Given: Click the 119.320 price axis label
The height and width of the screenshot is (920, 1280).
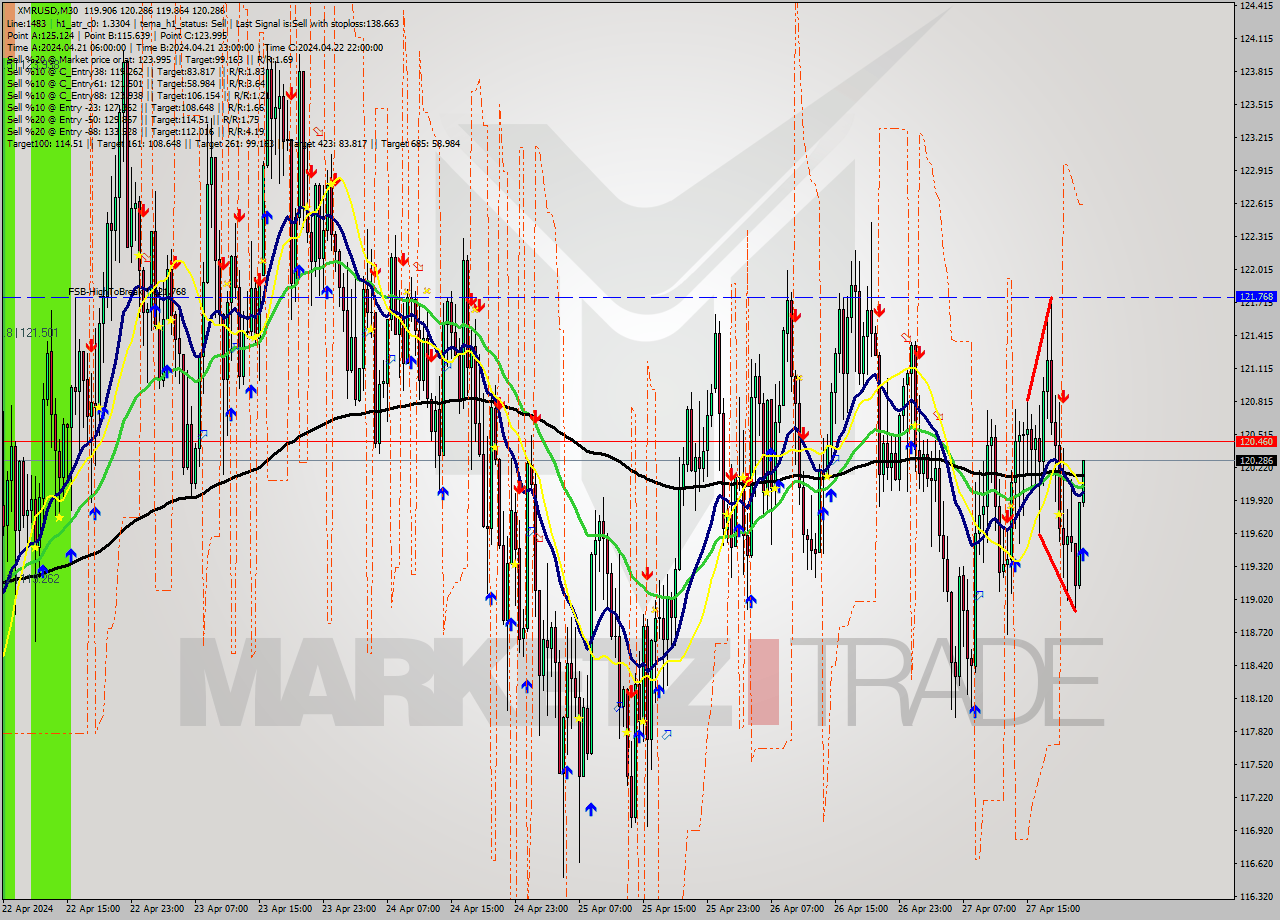Looking at the screenshot, I should pyautogui.click(x=1256, y=567).
